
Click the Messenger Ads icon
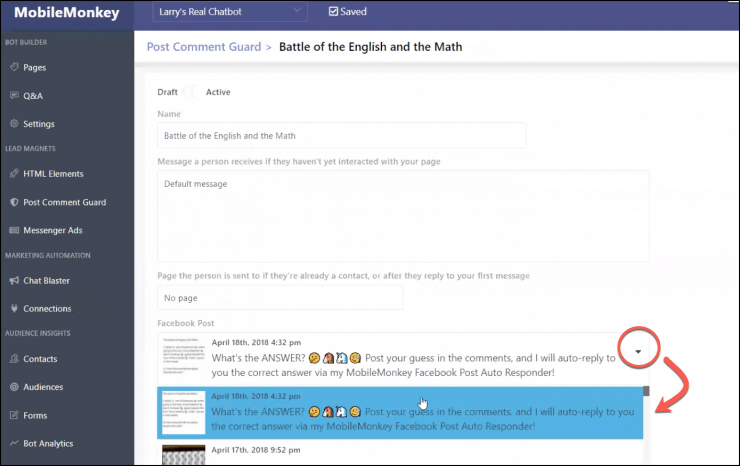tap(14, 230)
